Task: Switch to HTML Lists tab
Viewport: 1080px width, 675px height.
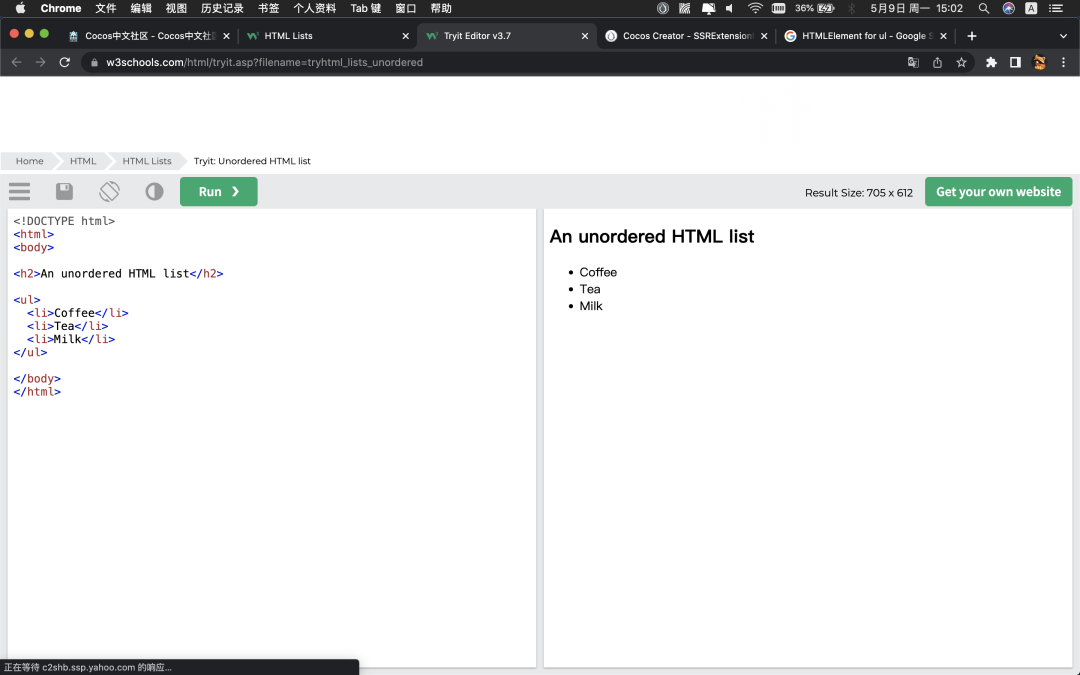Action: [327, 36]
